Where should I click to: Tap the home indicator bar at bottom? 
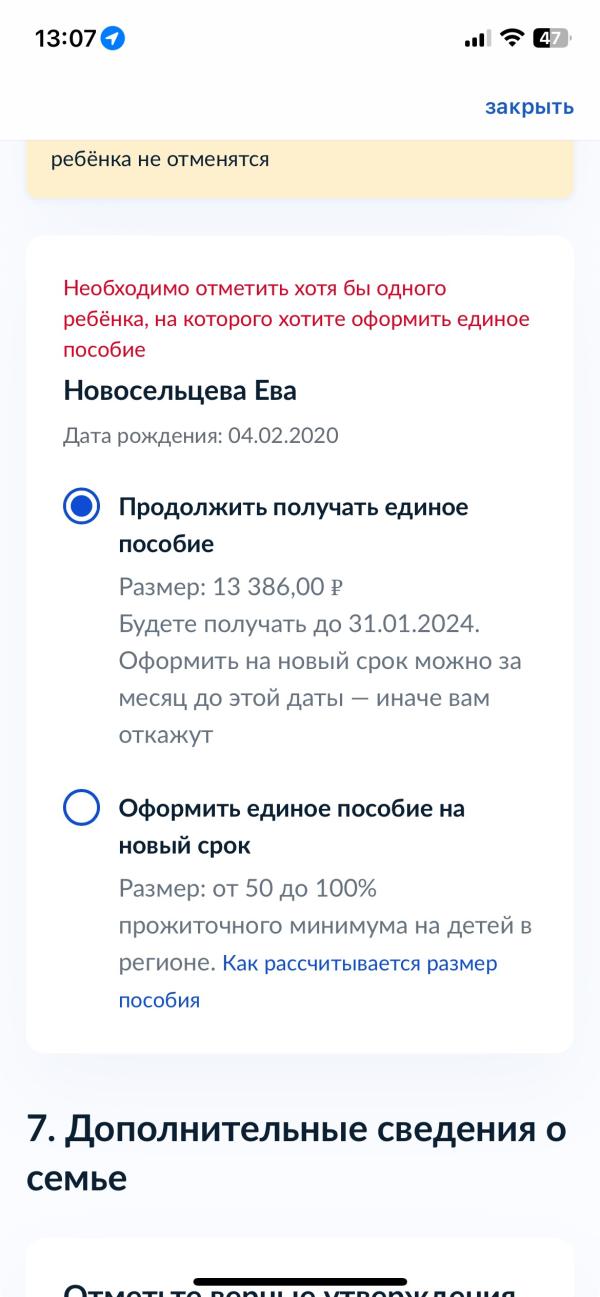click(x=300, y=1281)
